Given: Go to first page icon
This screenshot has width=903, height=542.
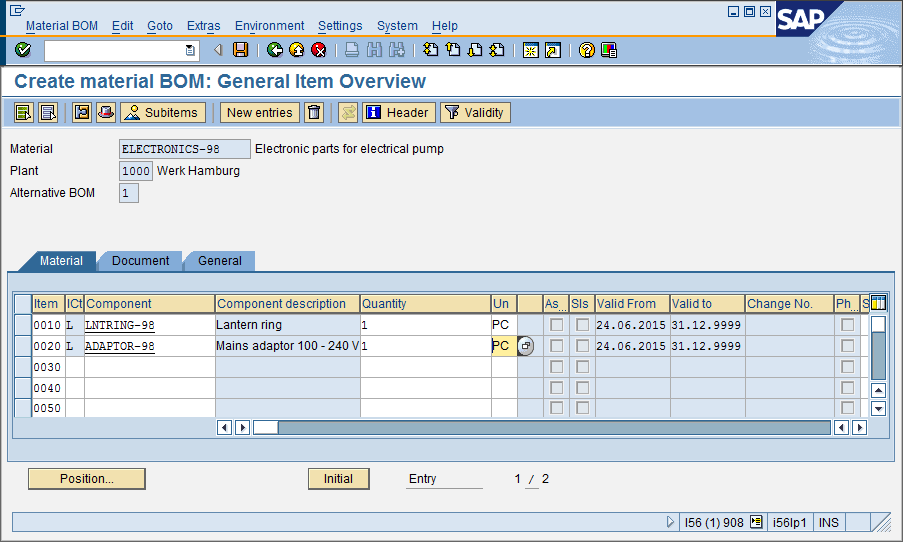Looking at the screenshot, I should (430, 50).
